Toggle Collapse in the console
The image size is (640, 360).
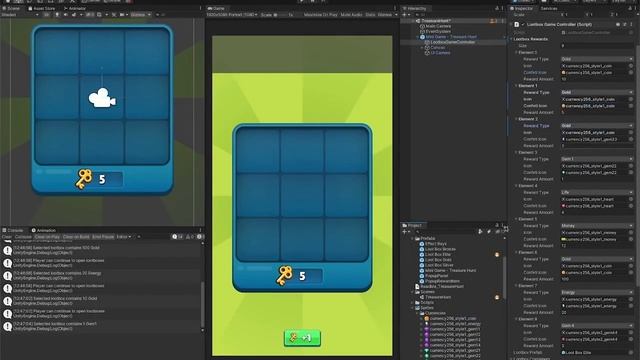tap(23, 237)
